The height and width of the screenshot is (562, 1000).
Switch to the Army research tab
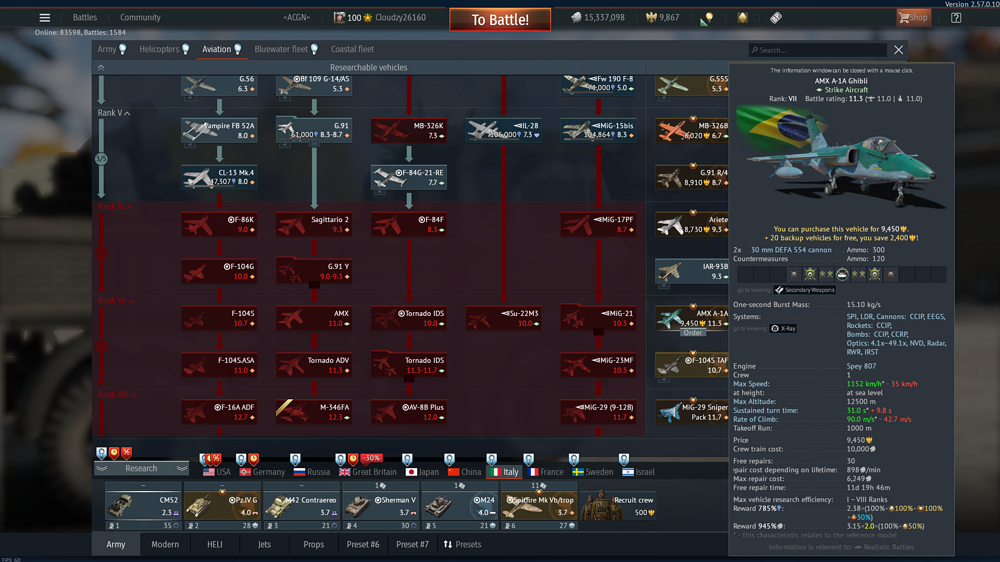112,49
